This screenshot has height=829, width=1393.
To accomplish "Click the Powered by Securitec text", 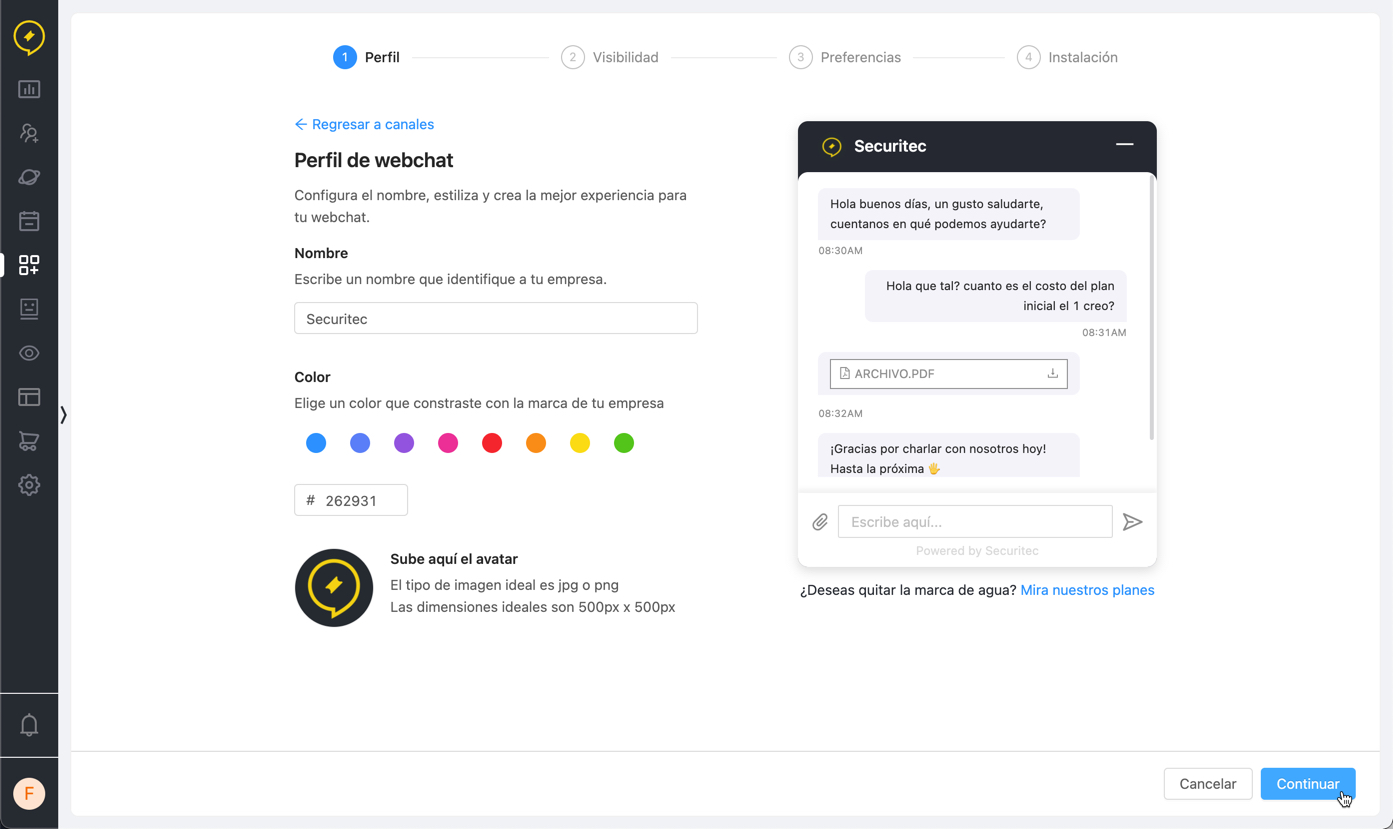I will (x=977, y=551).
